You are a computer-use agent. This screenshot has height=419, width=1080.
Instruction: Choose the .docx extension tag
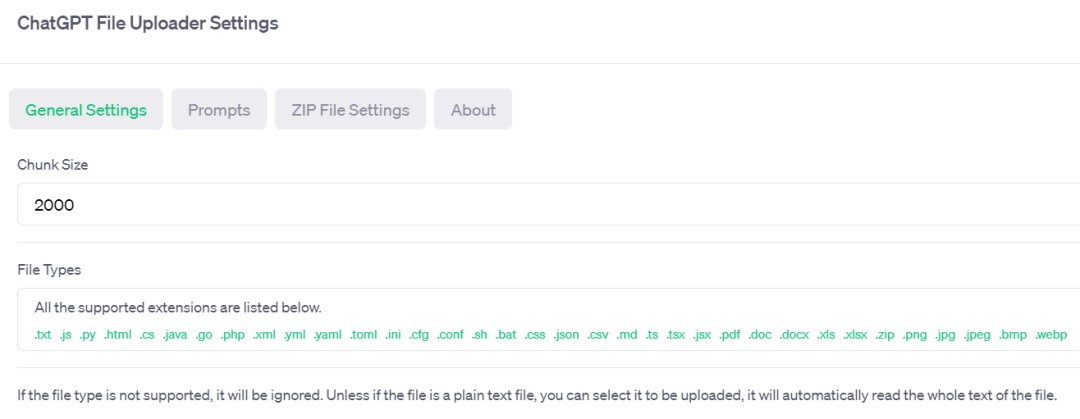[x=794, y=335]
